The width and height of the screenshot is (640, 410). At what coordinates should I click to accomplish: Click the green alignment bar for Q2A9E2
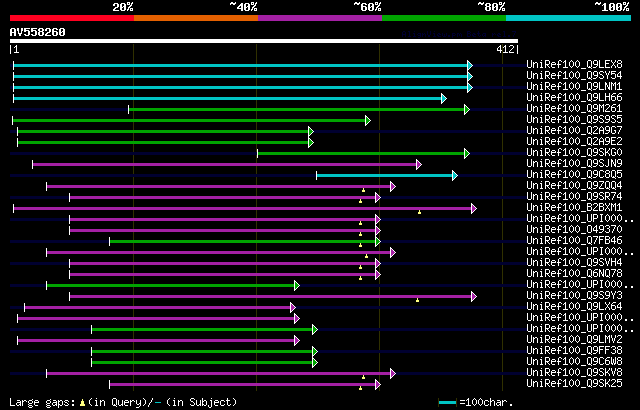coord(165,142)
